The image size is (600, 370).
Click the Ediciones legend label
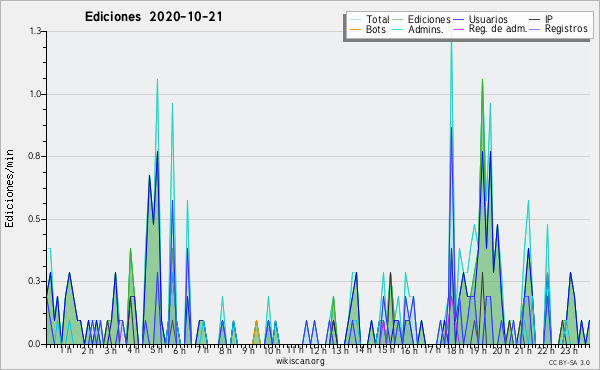coord(429,19)
